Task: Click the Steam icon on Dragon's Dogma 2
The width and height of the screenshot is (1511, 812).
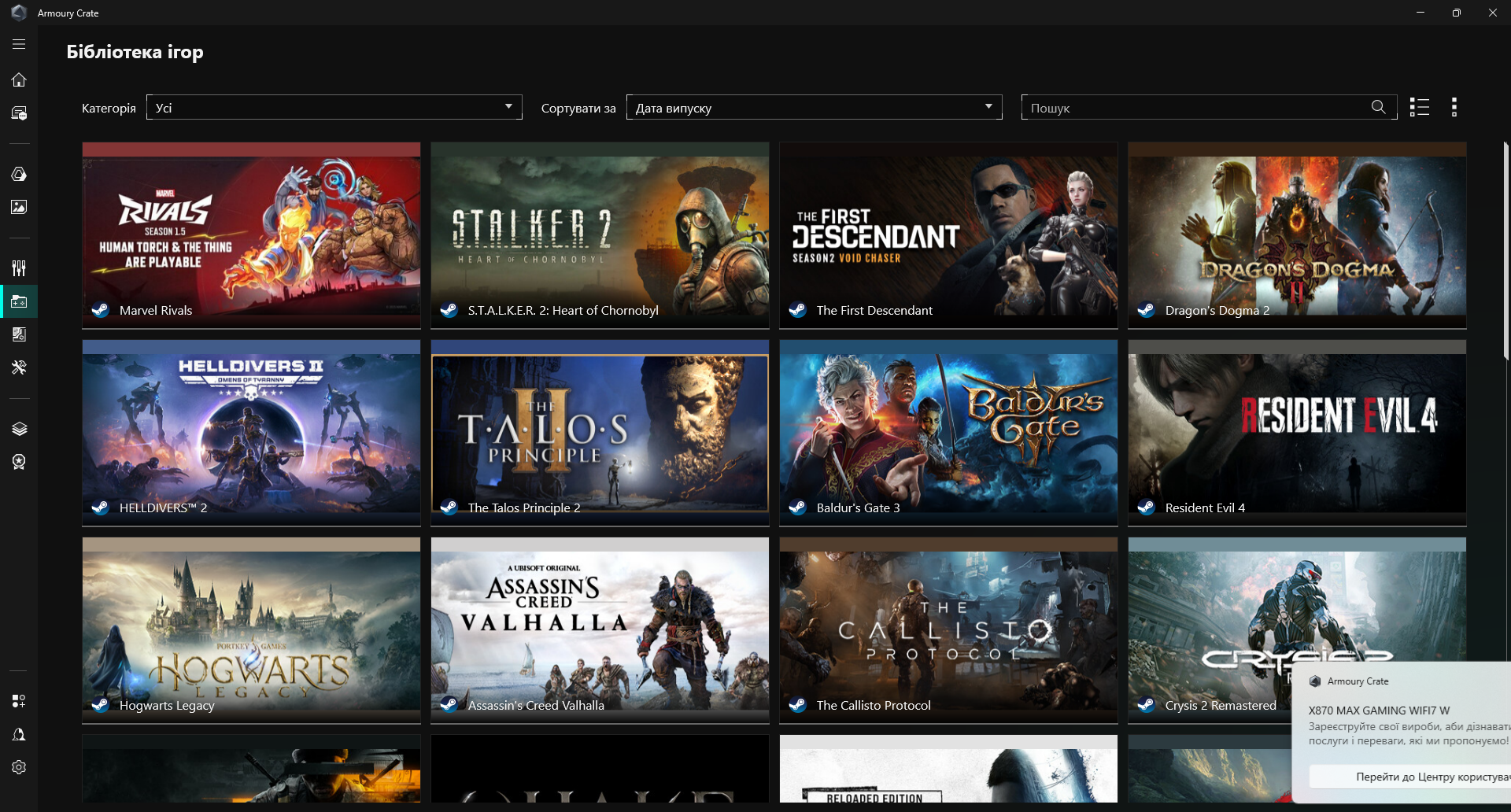Action: coord(1146,310)
